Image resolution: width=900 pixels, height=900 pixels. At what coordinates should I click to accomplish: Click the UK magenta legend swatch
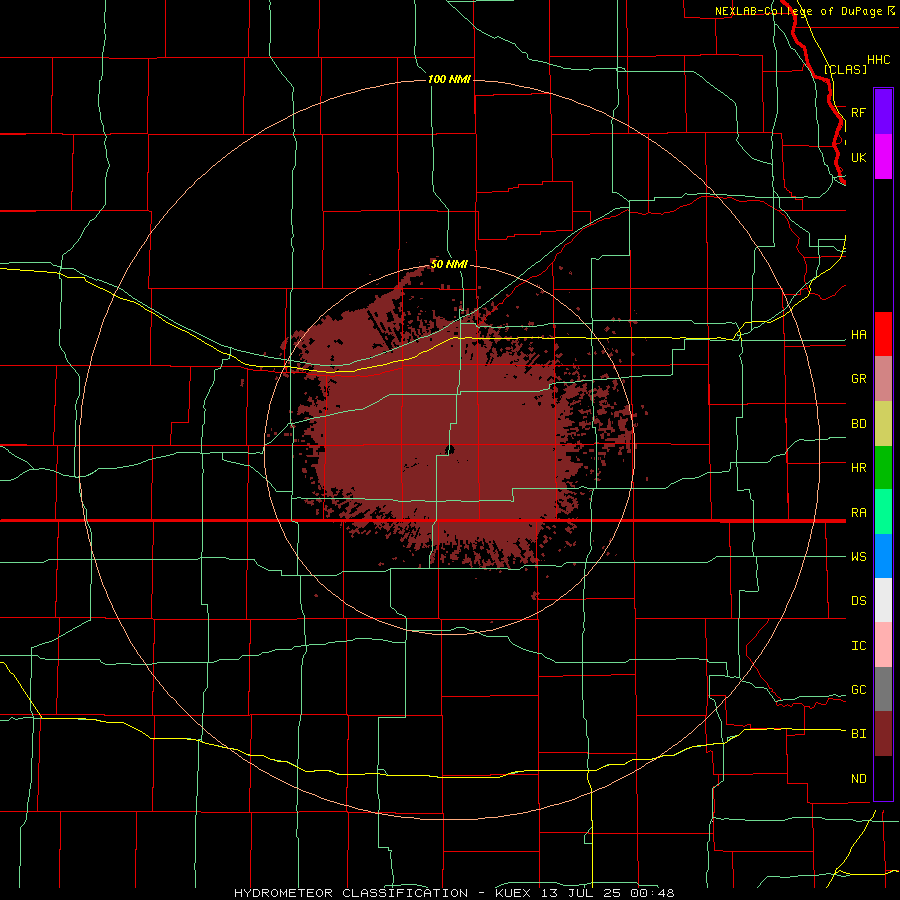pos(883,157)
